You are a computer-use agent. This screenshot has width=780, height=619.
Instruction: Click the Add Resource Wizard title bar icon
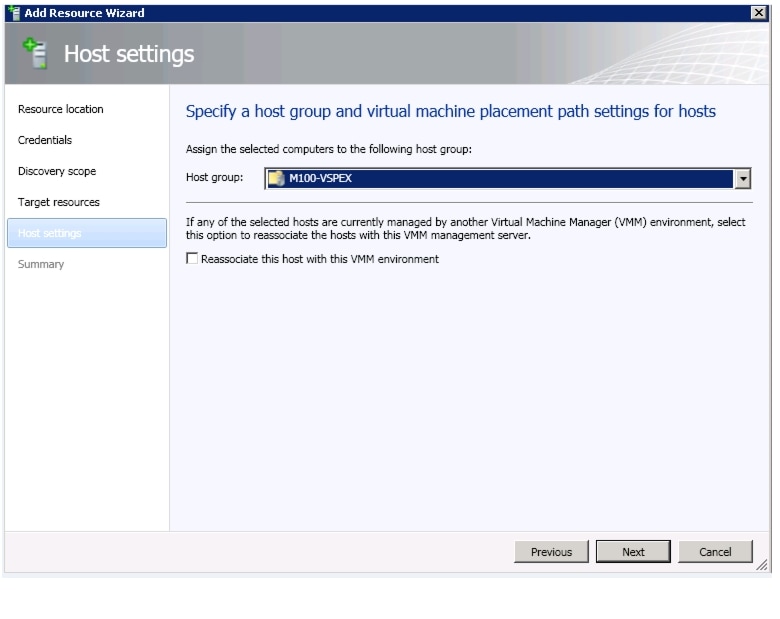14,13
